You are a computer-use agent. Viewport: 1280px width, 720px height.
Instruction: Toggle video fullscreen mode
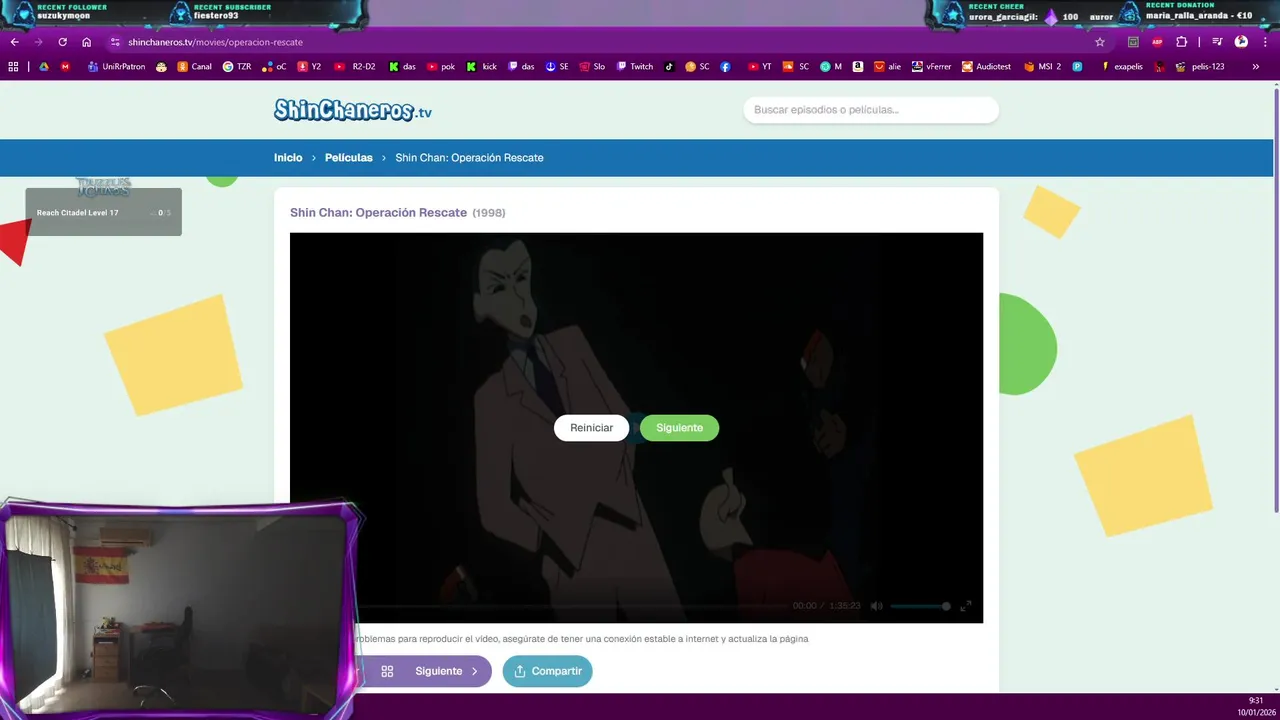click(966, 606)
